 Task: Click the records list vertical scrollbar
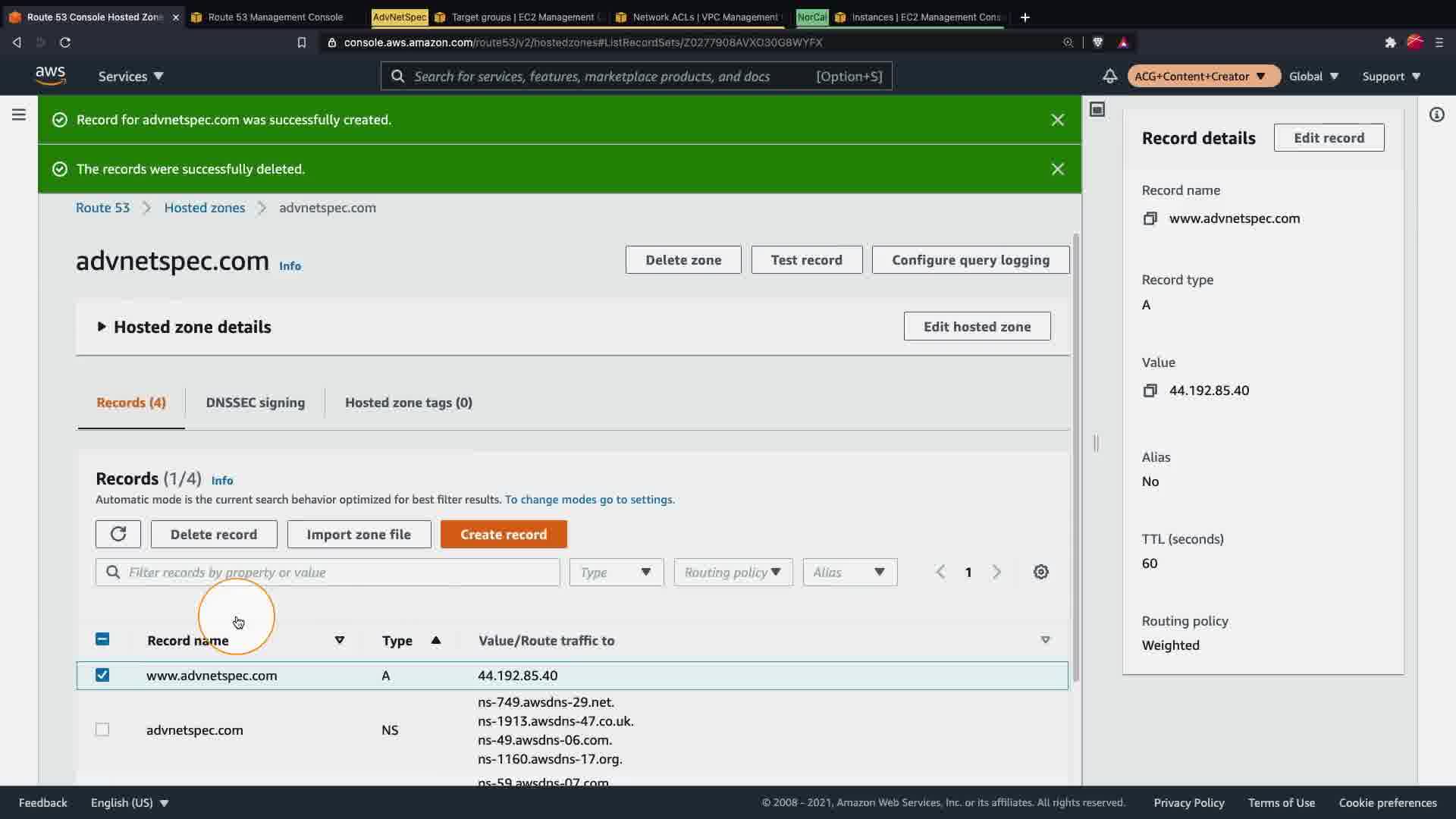coord(1075,455)
